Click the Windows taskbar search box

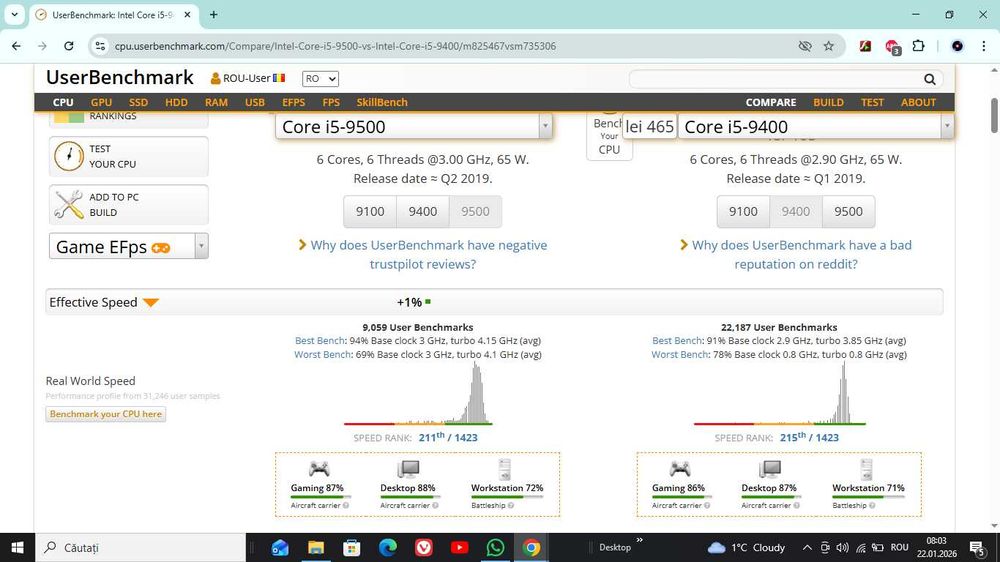[x=140, y=547]
